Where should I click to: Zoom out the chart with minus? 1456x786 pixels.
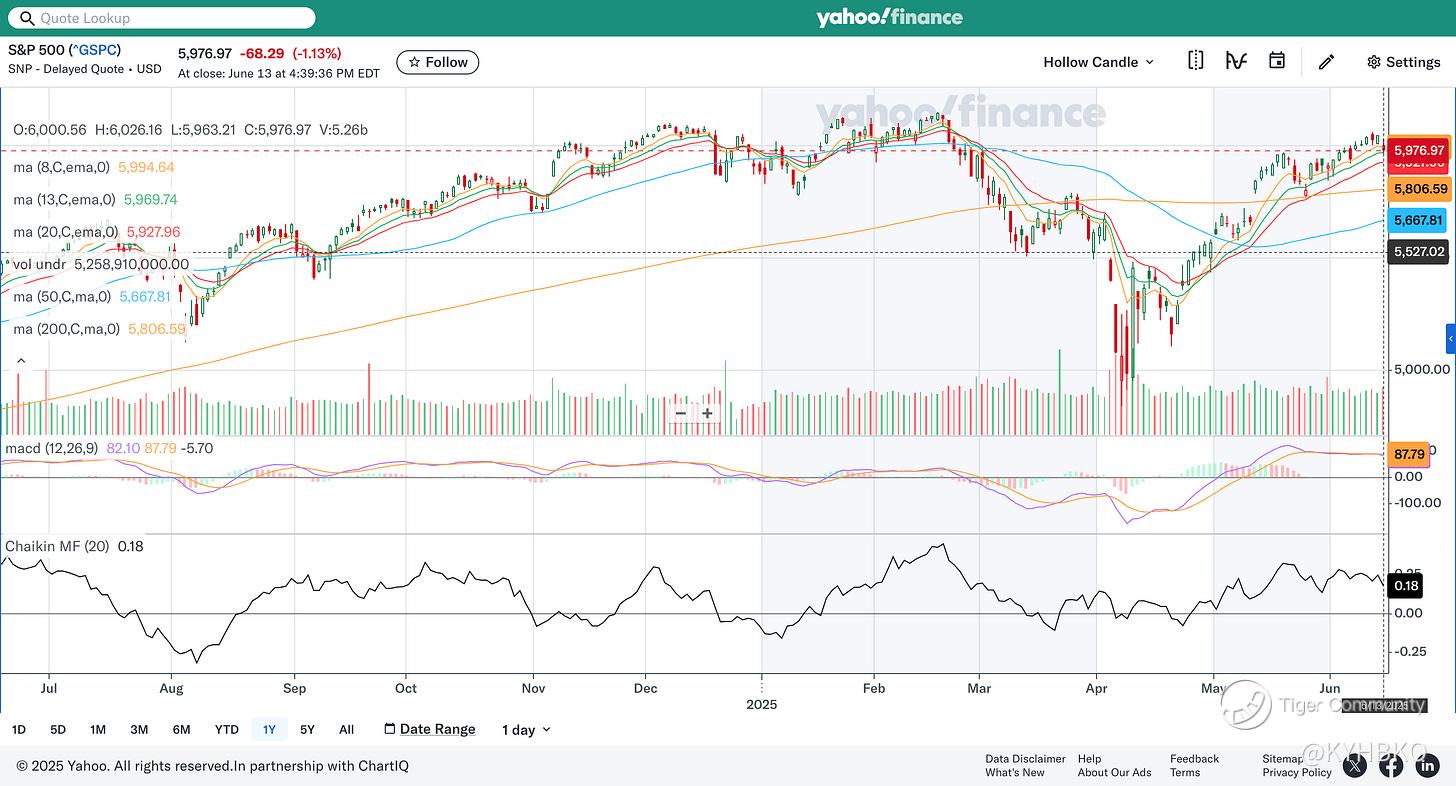[x=681, y=413]
